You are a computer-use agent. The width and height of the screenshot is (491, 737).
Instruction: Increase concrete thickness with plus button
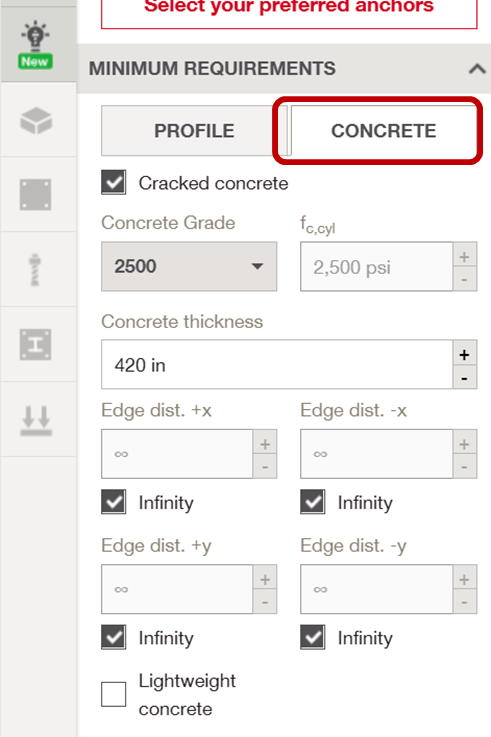pyautogui.click(x=465, y=353)
